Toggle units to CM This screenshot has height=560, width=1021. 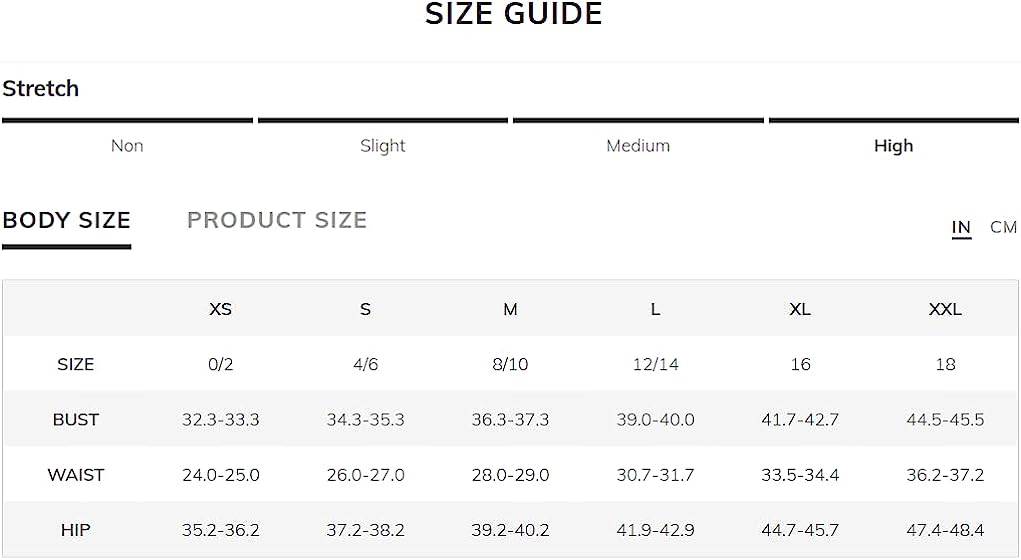(x=1003, y=227)
